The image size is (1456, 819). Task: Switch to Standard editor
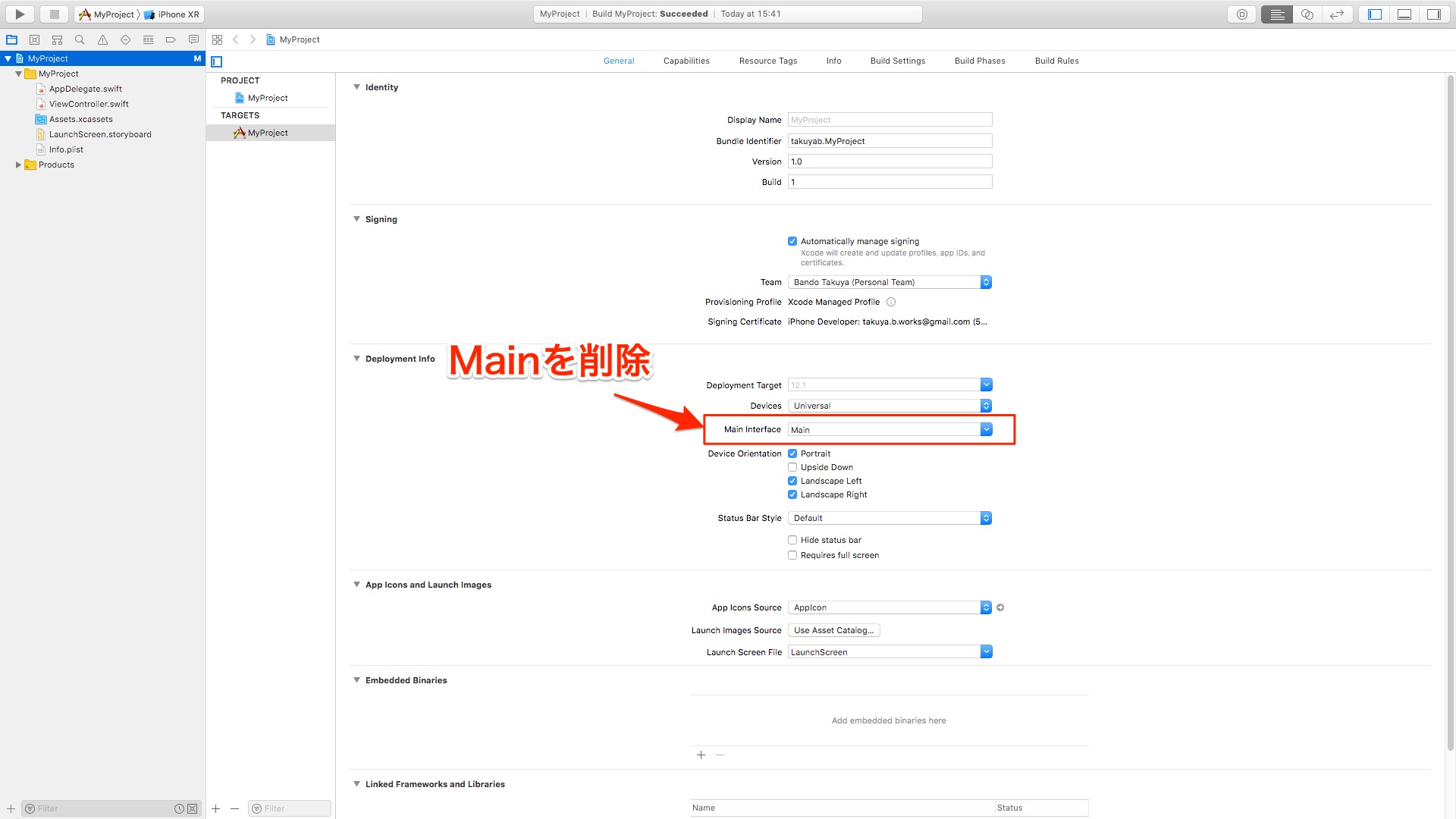pos(1277,14)
